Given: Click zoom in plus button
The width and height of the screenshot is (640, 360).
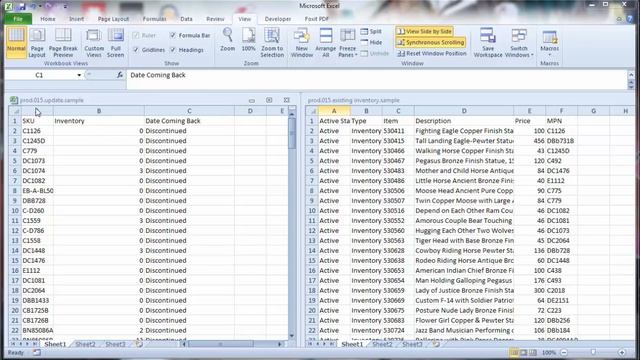Looking at the screenshot, I should 622,353.
